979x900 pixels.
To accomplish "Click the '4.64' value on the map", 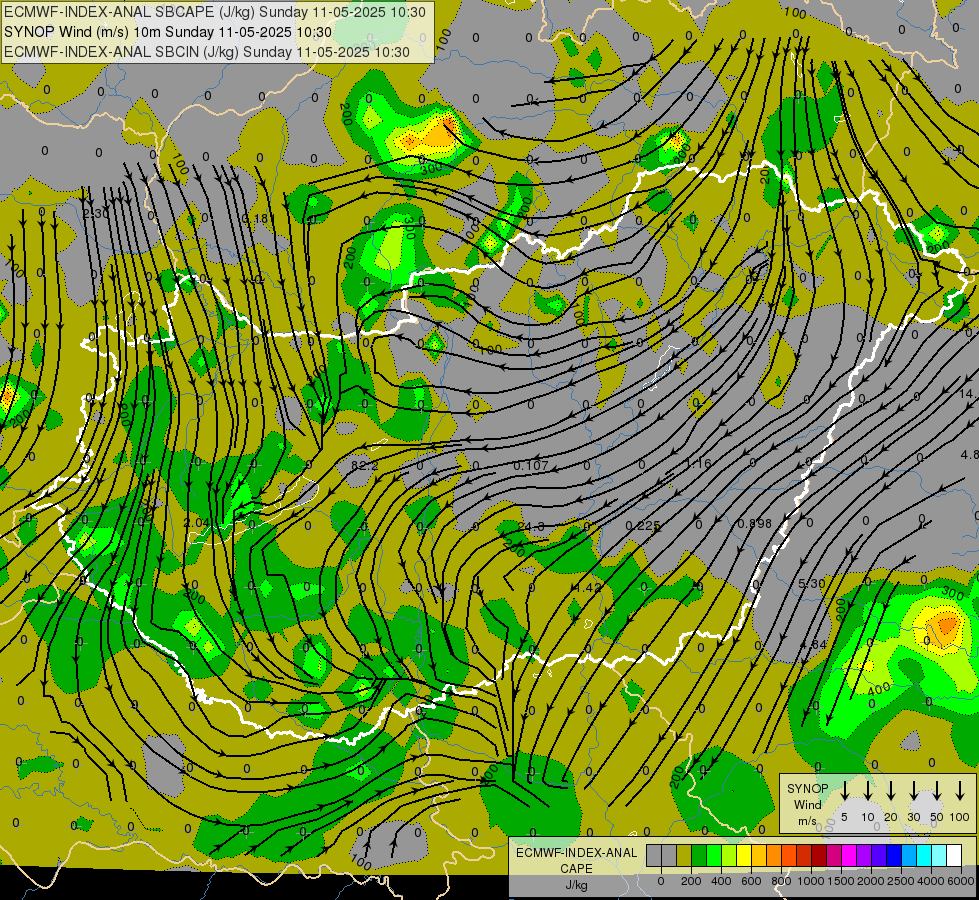I will pyautogui.click(x=813, y=644).
